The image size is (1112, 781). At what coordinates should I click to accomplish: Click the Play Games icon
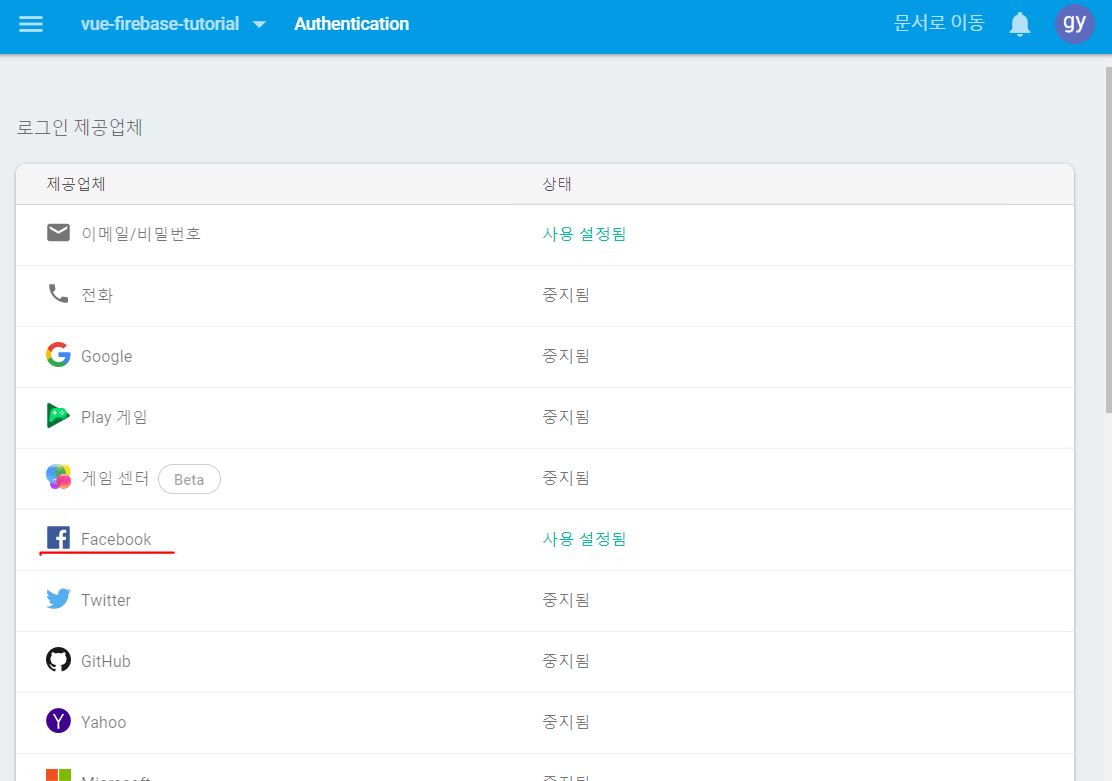tap(58, 416)
